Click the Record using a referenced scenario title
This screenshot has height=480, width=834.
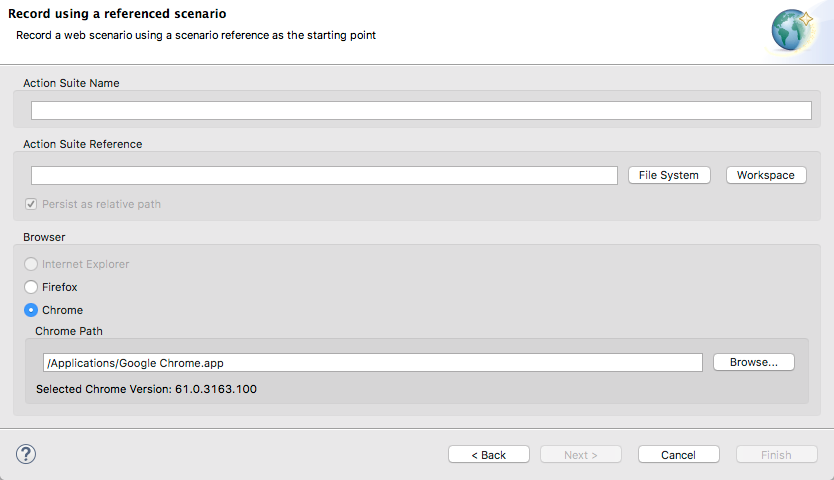117,13
